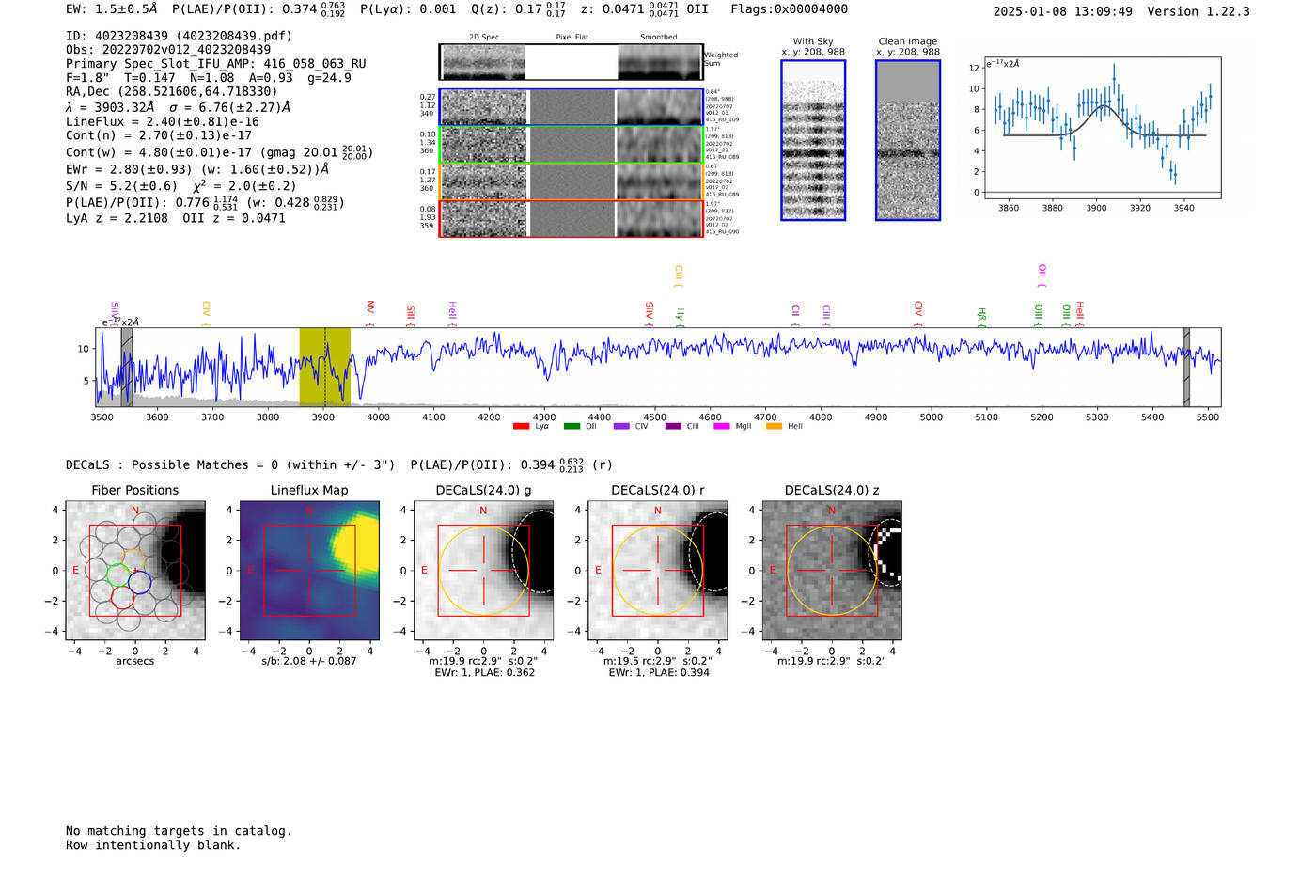Click 'Row intentionally blank.' text
Screen dimensions: 1316x896
pos(153,845)
